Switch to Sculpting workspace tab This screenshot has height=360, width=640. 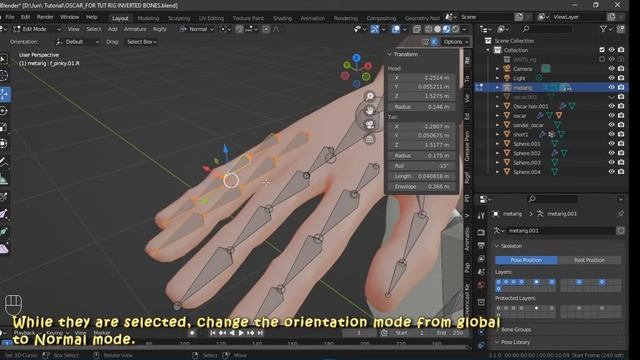(179, 18)
